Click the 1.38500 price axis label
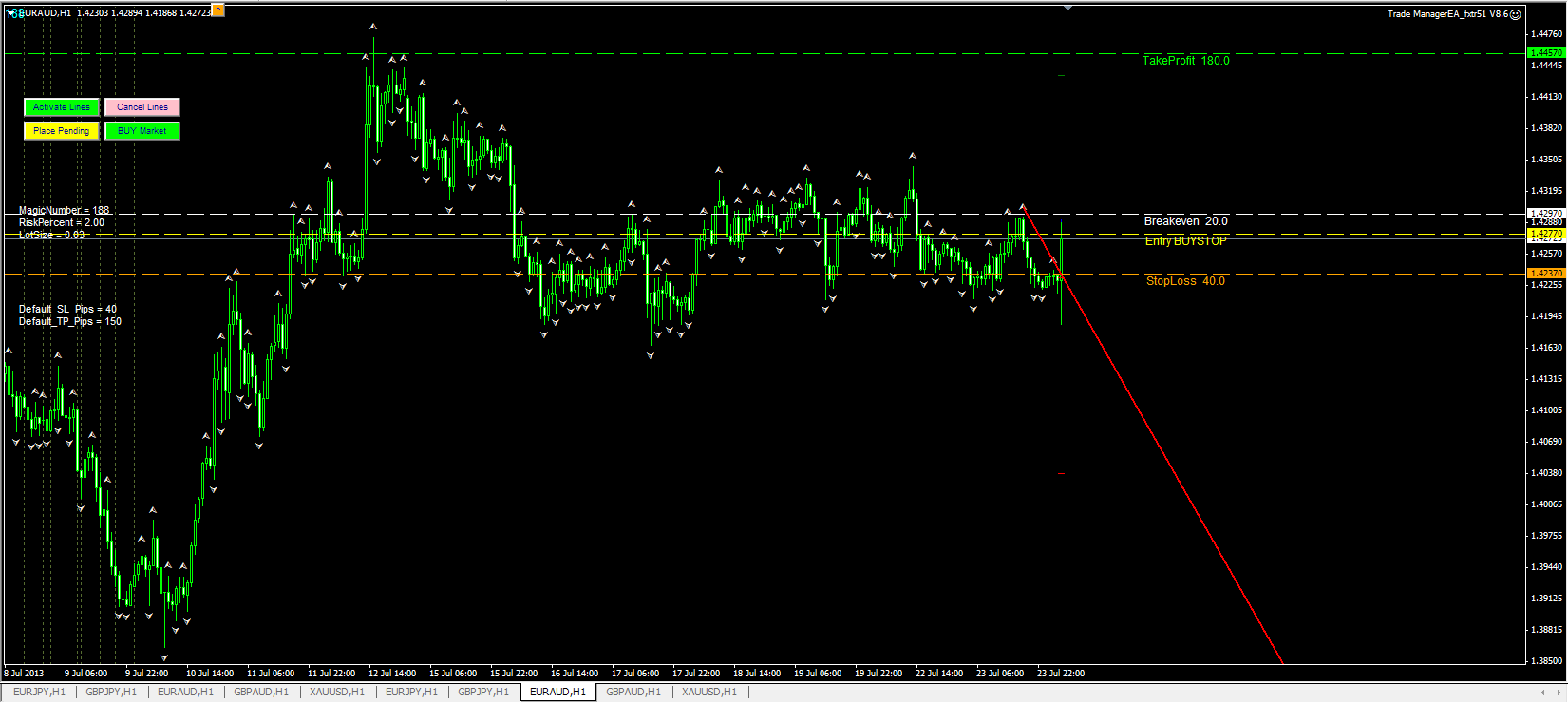 [1547, 661]
